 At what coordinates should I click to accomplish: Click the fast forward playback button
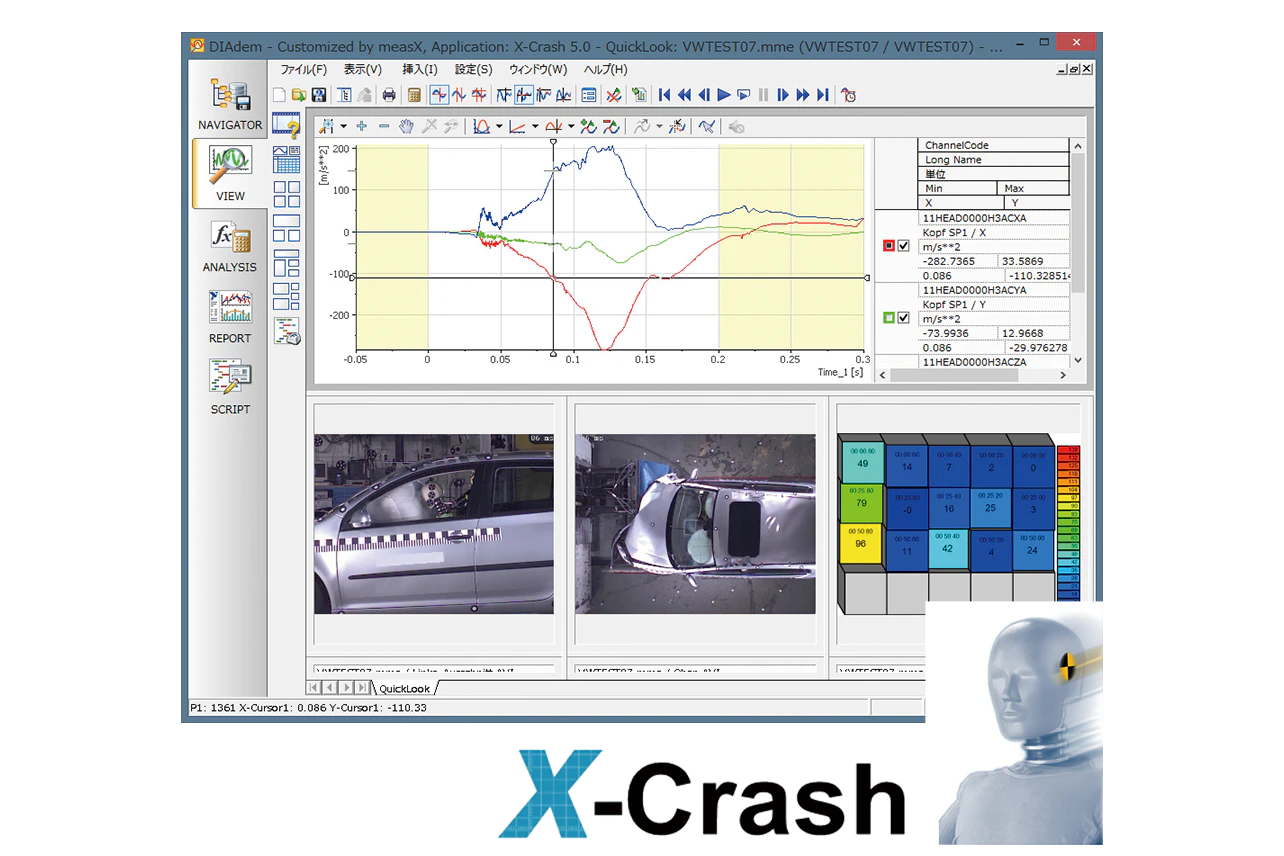[x=803, y=95]
